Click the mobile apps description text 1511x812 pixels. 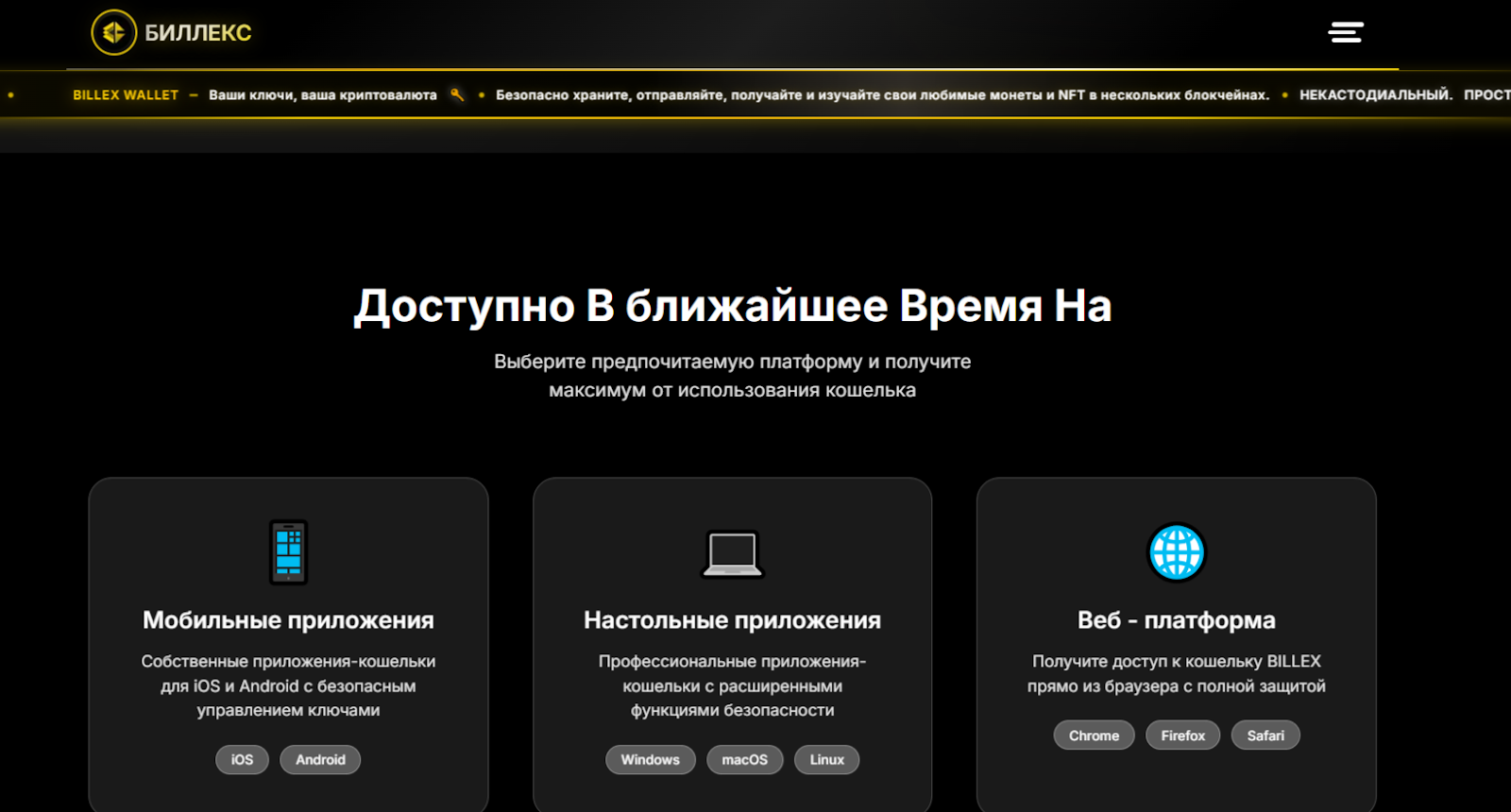point(288,685)
